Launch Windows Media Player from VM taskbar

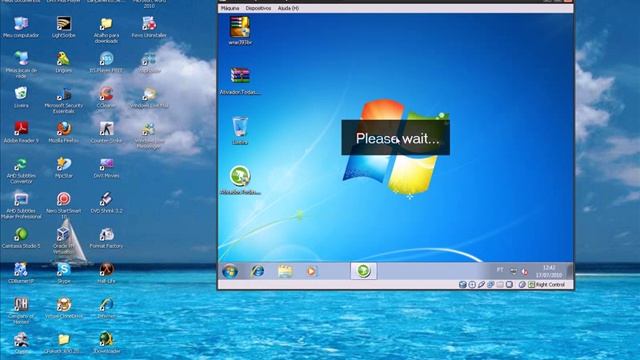311,271
